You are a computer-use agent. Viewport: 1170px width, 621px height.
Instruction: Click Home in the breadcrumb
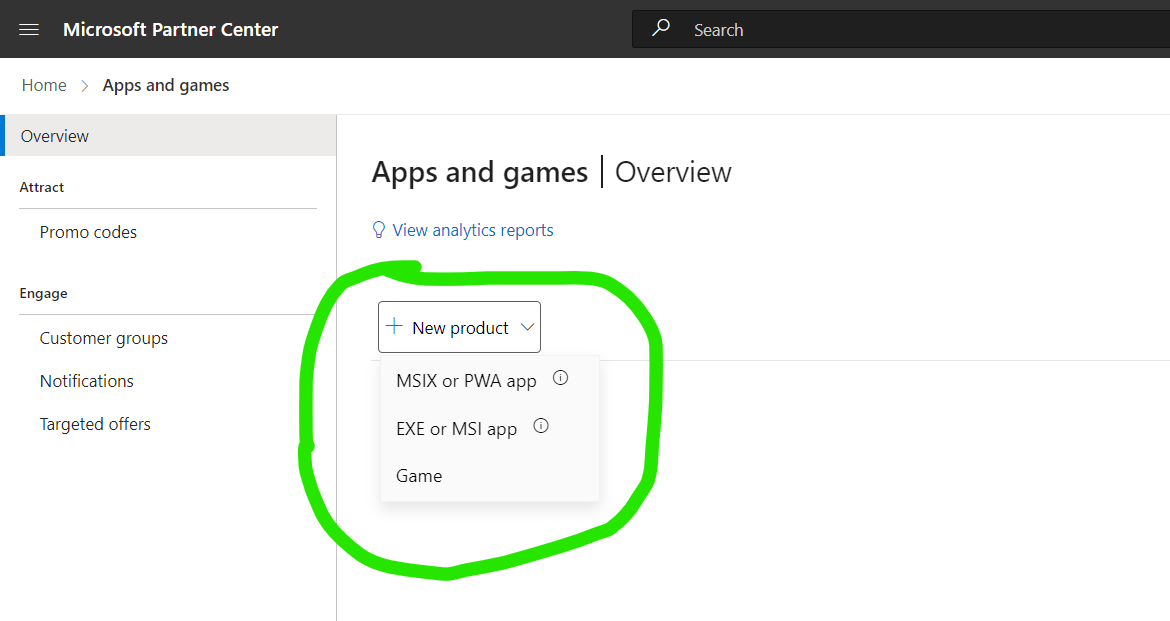pyautogui.click(x=44, y=85)
